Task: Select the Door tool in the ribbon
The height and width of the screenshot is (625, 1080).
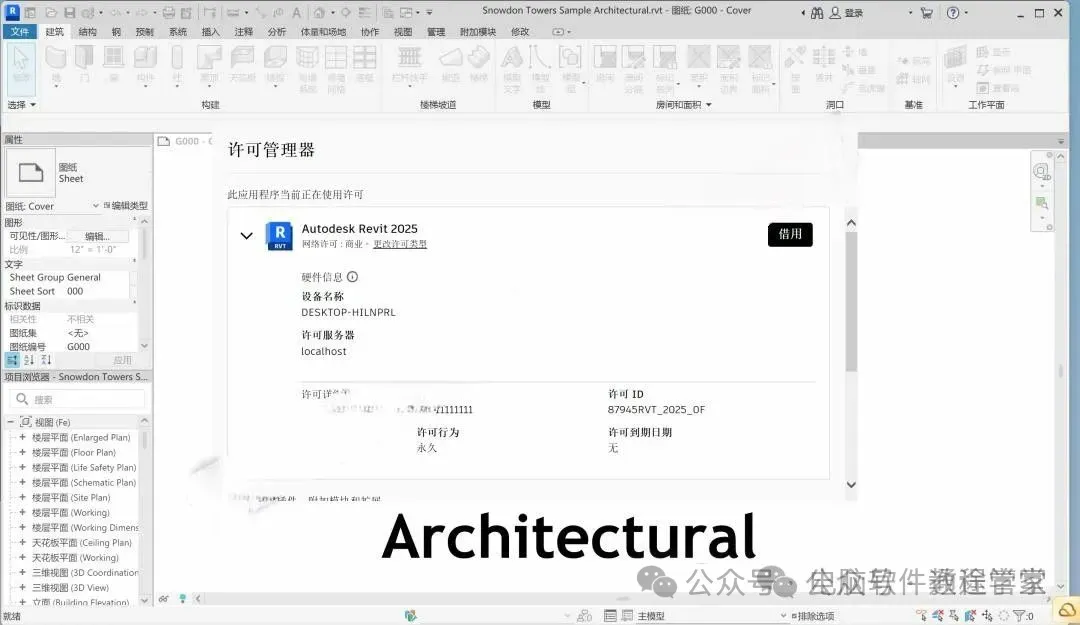Action: point(84,64)
